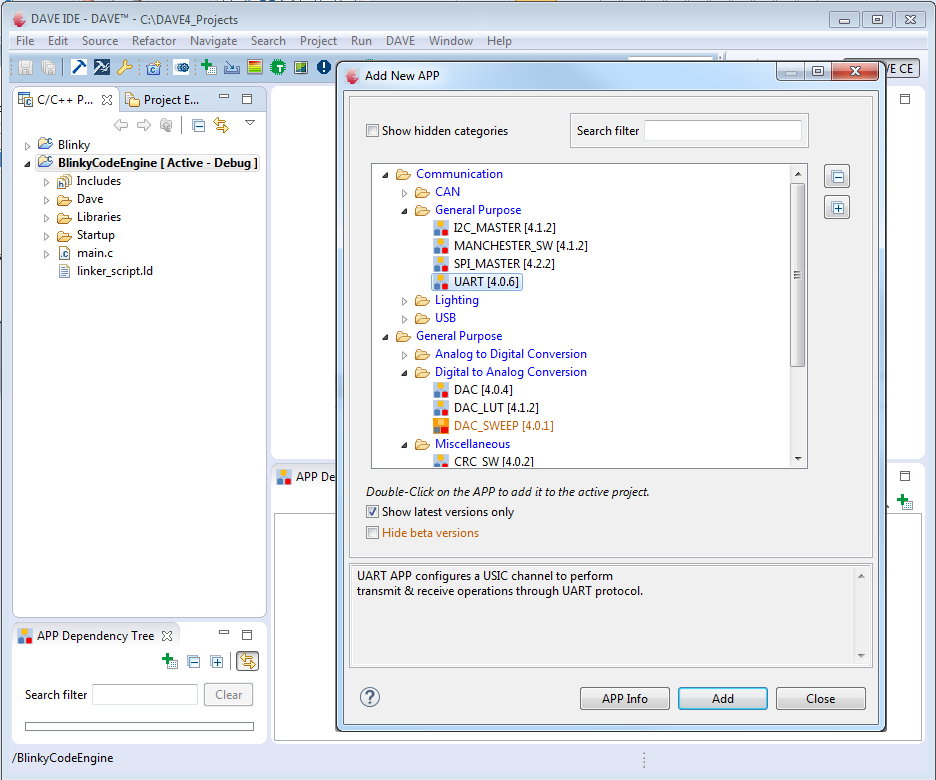Expand the USB folder
Viewport: 936px width, 780px height.
[x=404, y=319]
